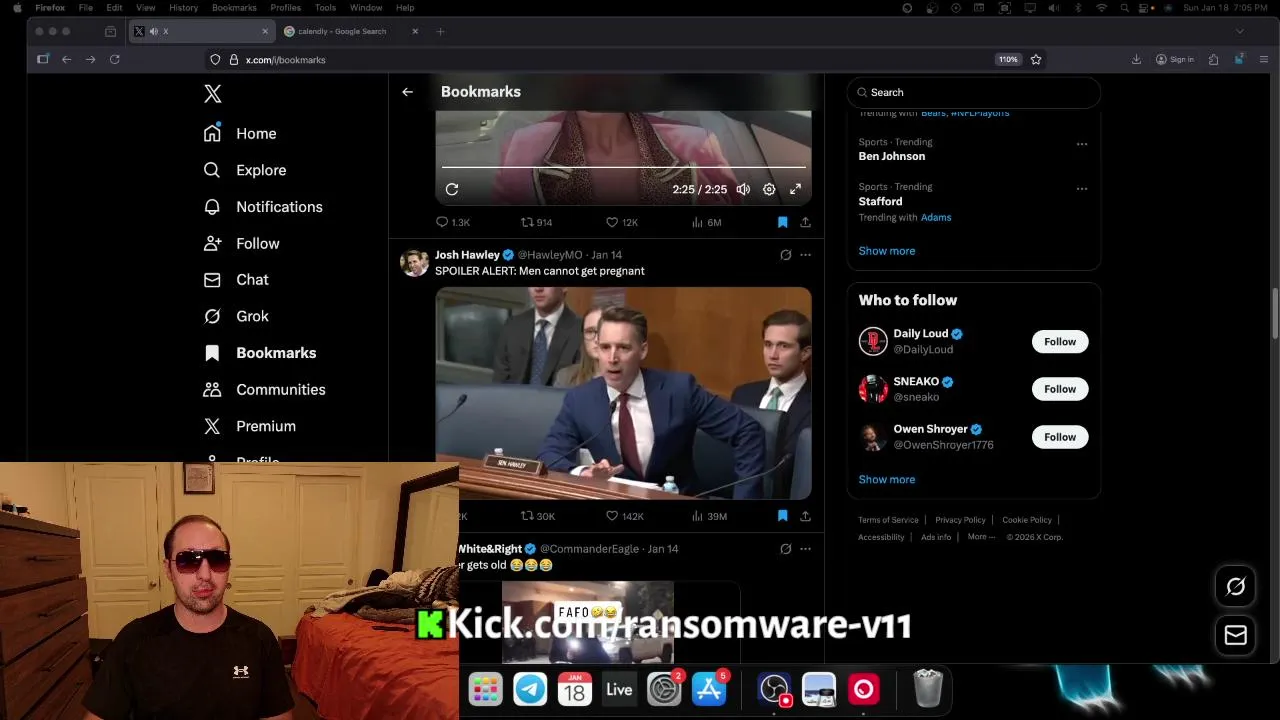
Task: Open more options on Josh Hawley post
Action: [805, 255]
